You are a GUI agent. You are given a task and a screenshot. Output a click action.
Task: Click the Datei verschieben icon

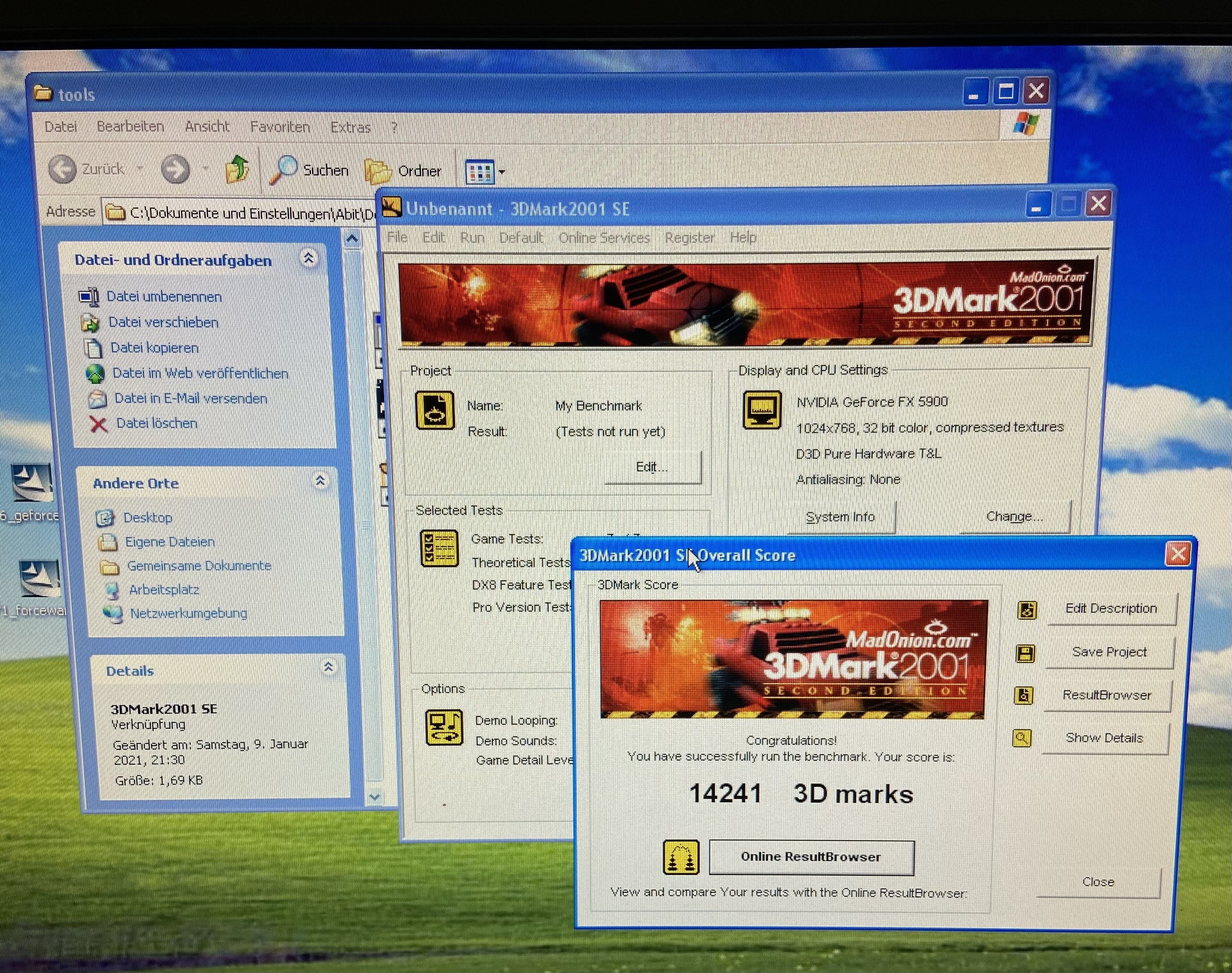click(x=91, y=322)
